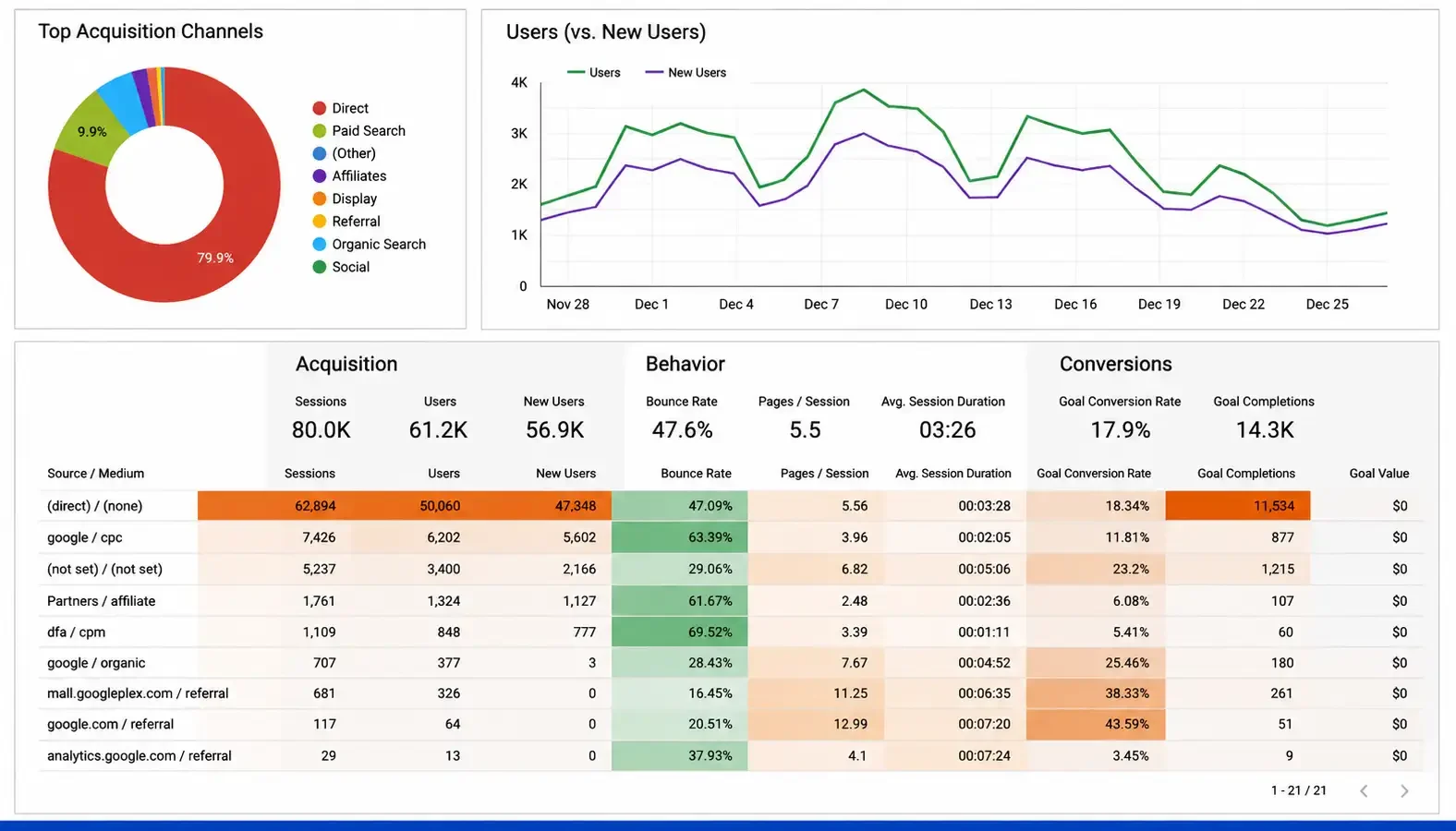Click the Dec 7 axis label

pyautogui.click(x=821, y=305)
